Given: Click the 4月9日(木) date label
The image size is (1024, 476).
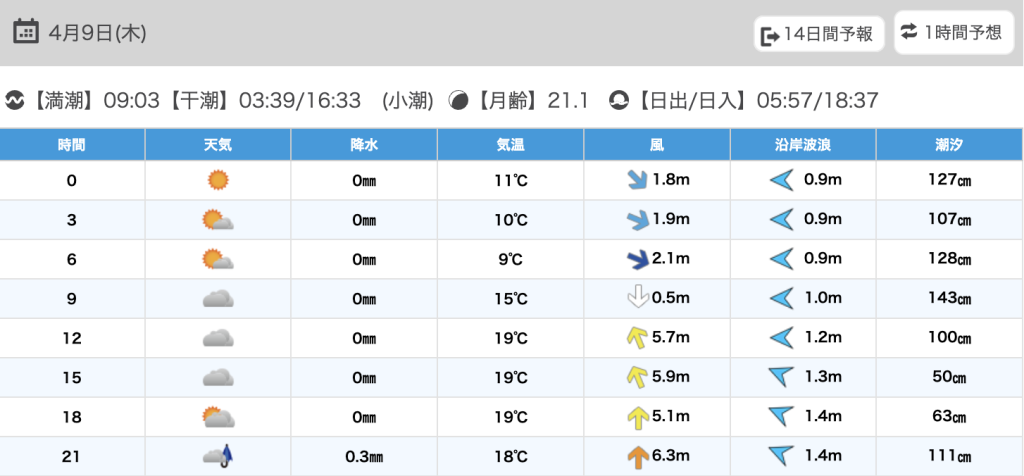Looking at the screenshot, I should point(97,33).
